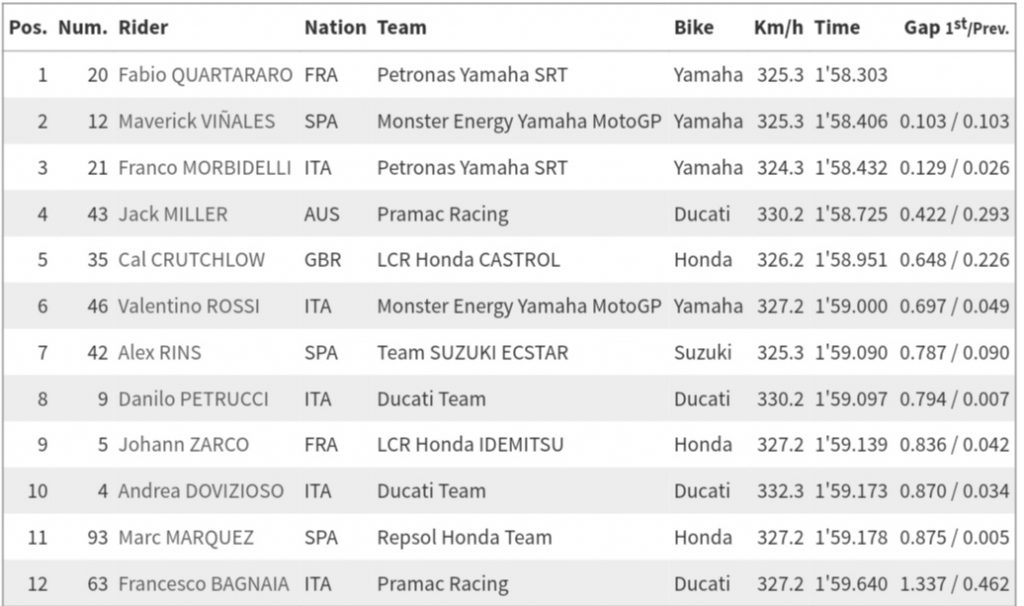The height and width of the screenshot is (606, 1024).
Task: Click the Rider column header
Action: click(143, 28)
